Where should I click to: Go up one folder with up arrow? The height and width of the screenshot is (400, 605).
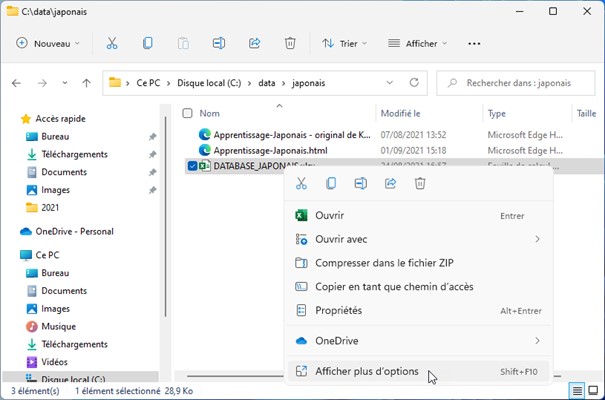point(87,83)
